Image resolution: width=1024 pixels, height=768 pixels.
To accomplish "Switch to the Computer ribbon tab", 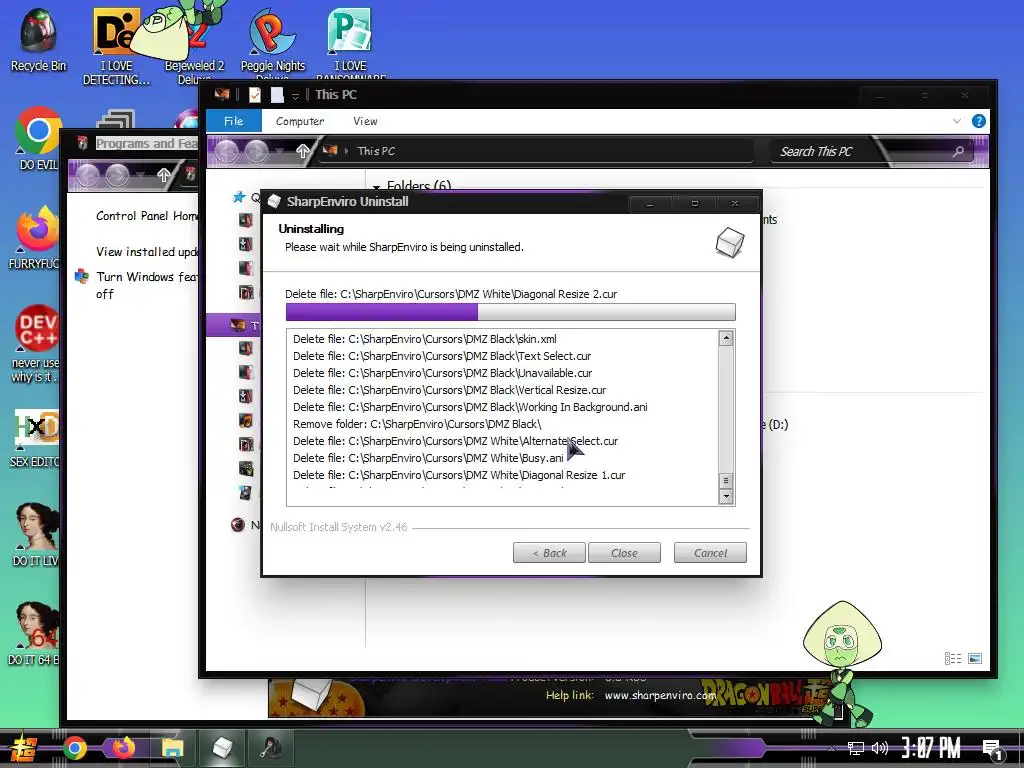I will click(300, 121).
